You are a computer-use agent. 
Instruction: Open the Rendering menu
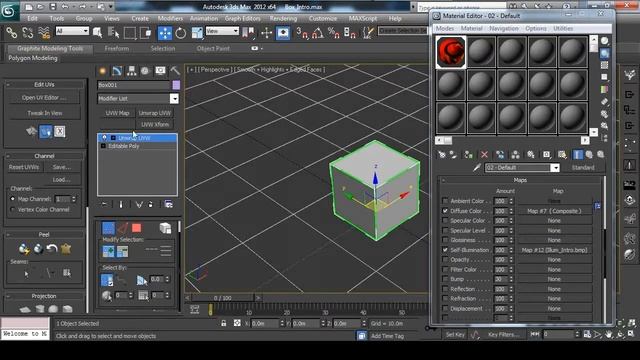(x=283, y=19)
